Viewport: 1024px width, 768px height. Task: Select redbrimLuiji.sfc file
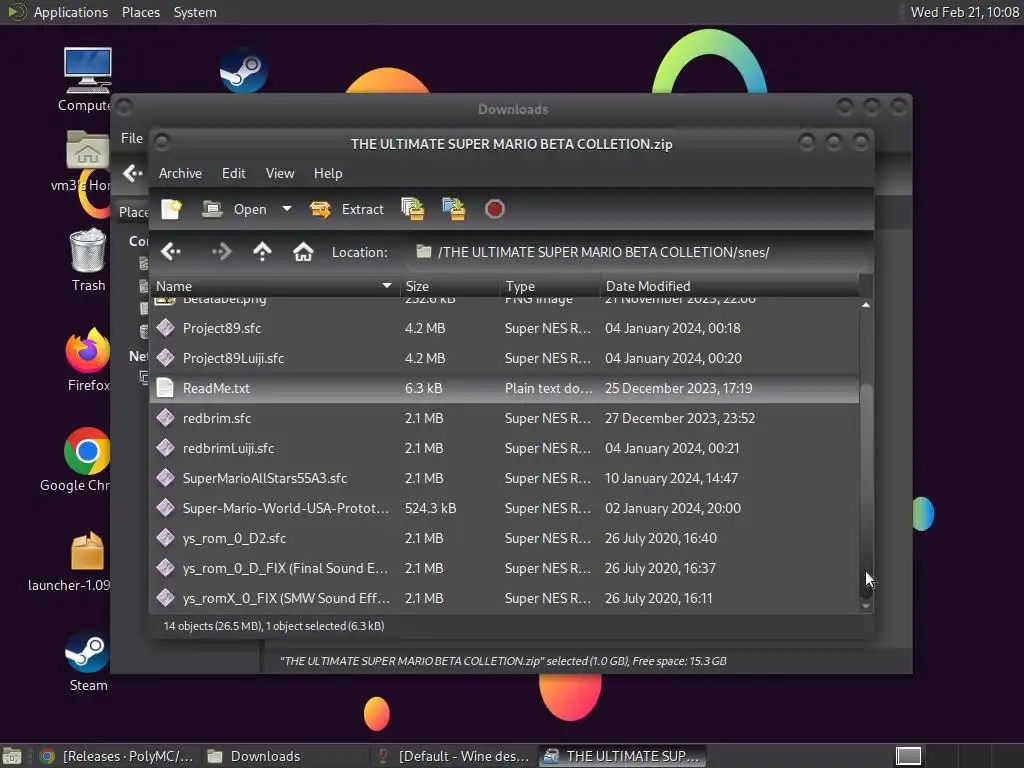pos(504,448)
